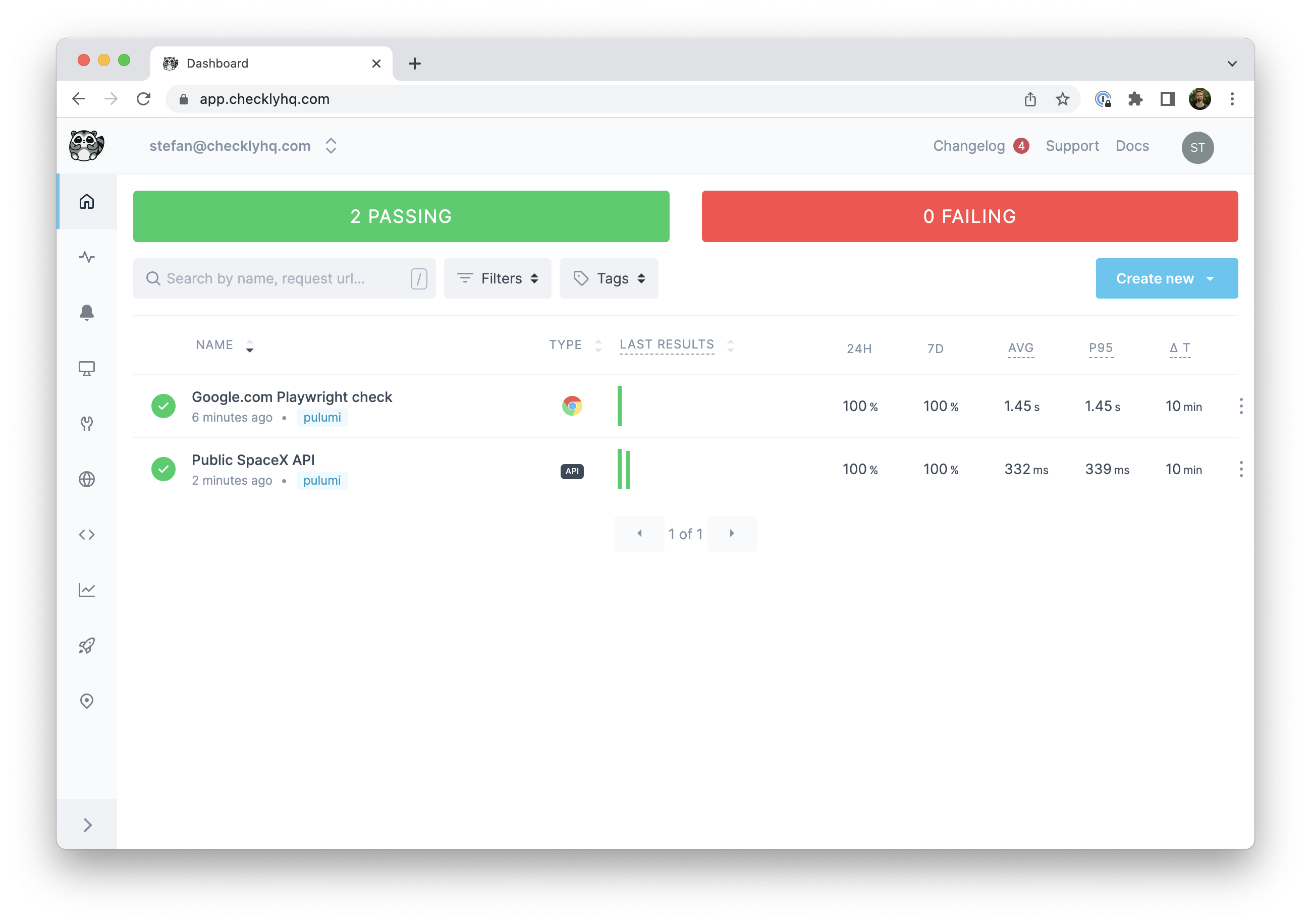The width and height of the screenshot is (1311, 924).
Task: Switch to the Docs section
Action: [1132, 146]
